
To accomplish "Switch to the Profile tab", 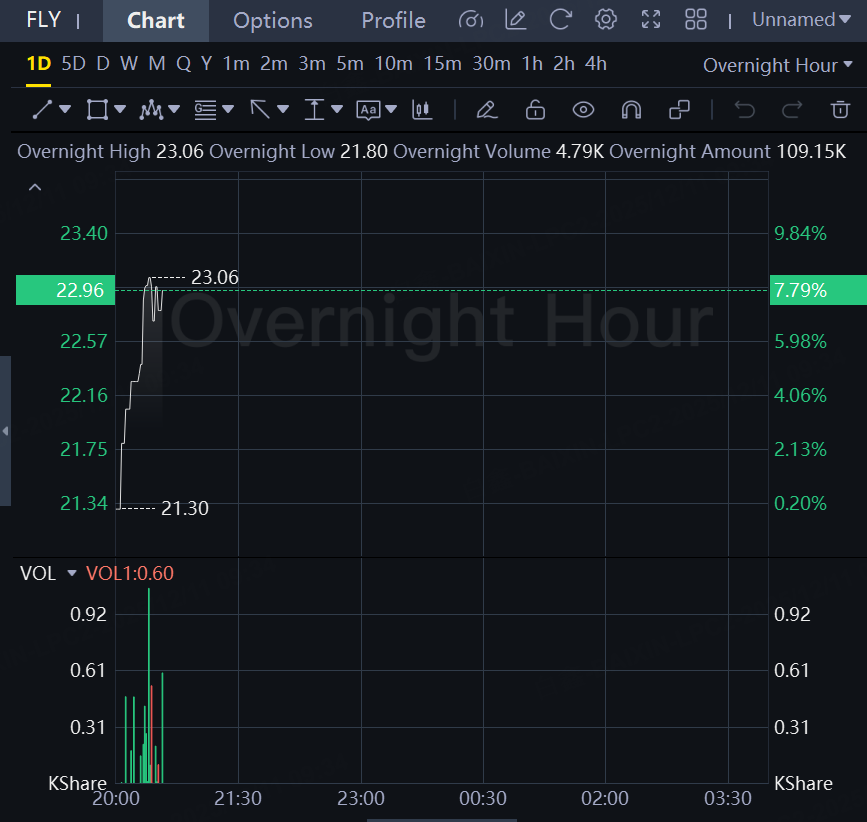I will tap(393, 21).
